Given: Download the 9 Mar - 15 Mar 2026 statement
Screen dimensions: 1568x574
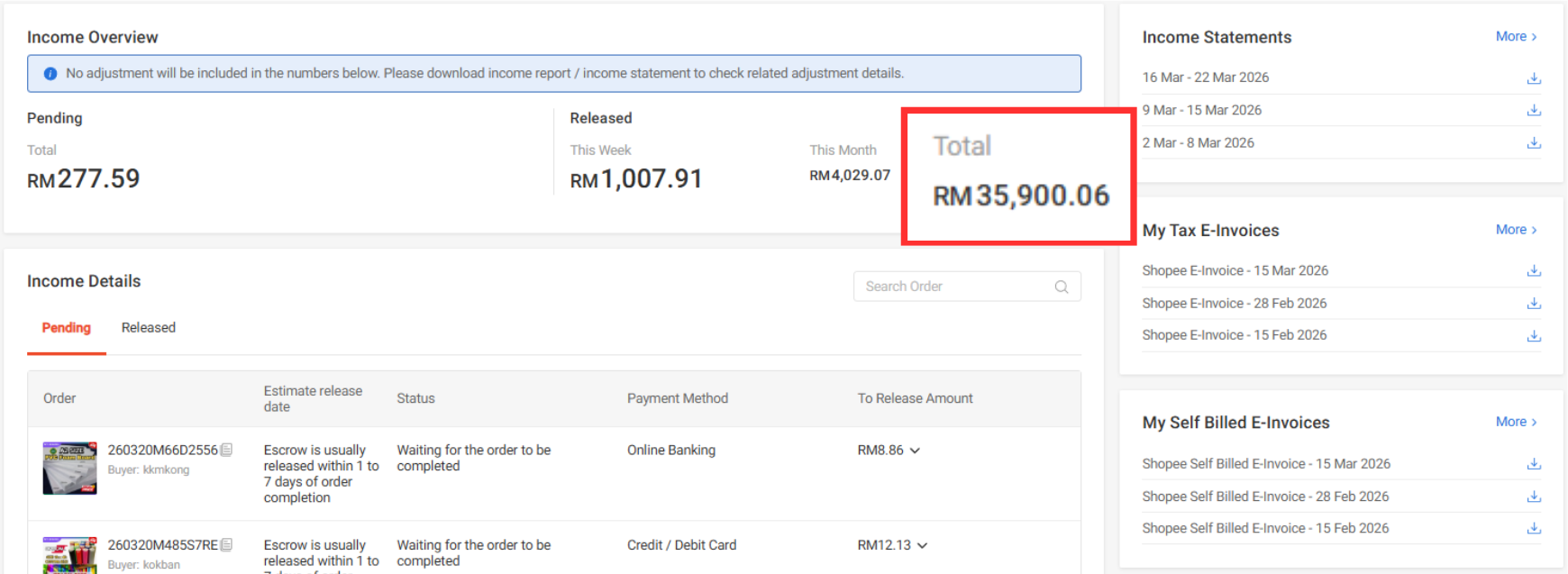Looking at the screenshot, I should [1534, 111].
